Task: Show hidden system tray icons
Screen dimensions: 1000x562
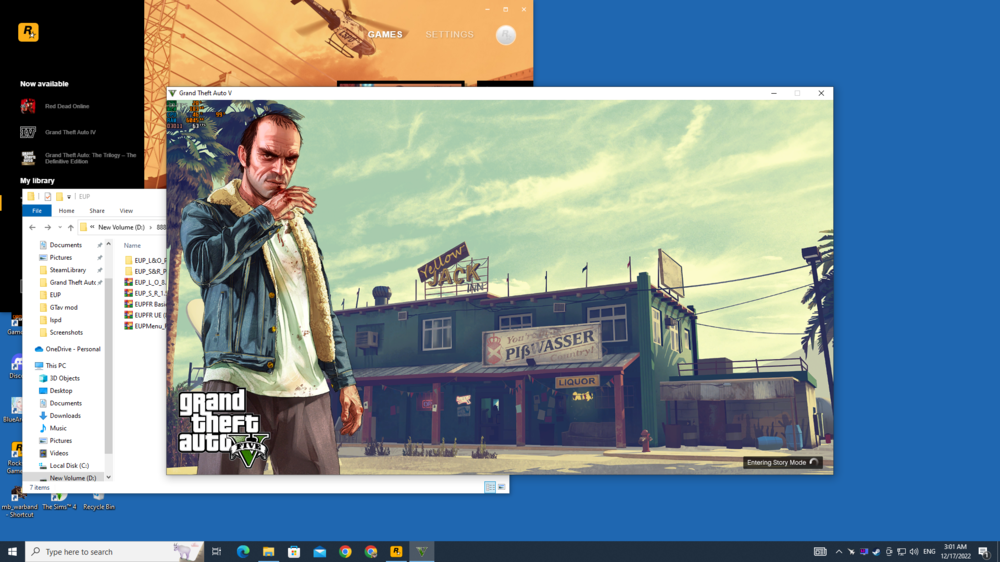Action: [839, 552]
